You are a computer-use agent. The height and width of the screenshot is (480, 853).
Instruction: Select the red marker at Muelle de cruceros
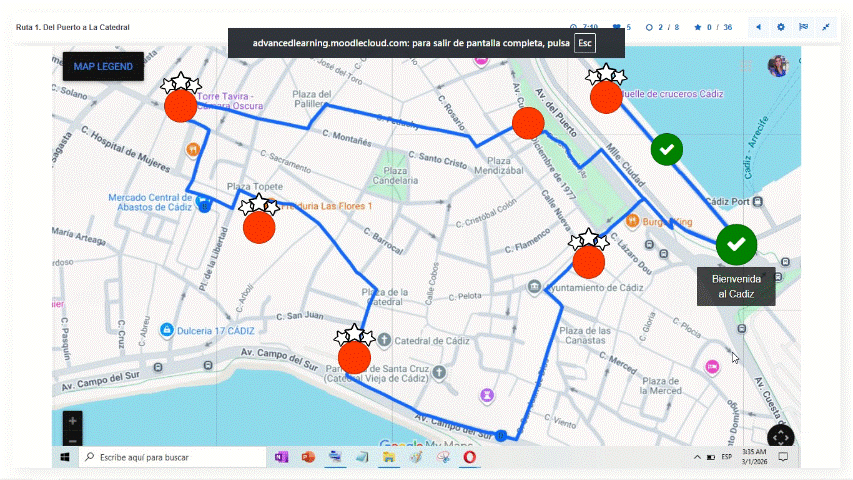(x=606, y=97)
